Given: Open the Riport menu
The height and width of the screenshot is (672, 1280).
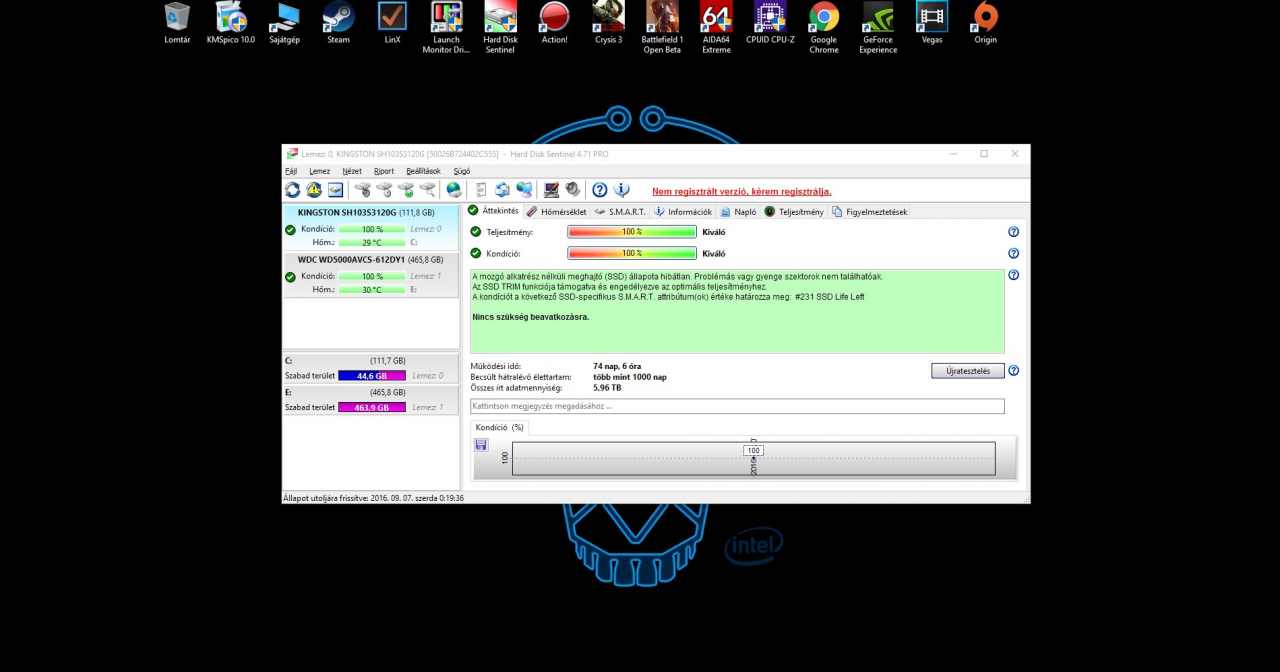Looking at the screenshot, I should click(x=384, y=171).
